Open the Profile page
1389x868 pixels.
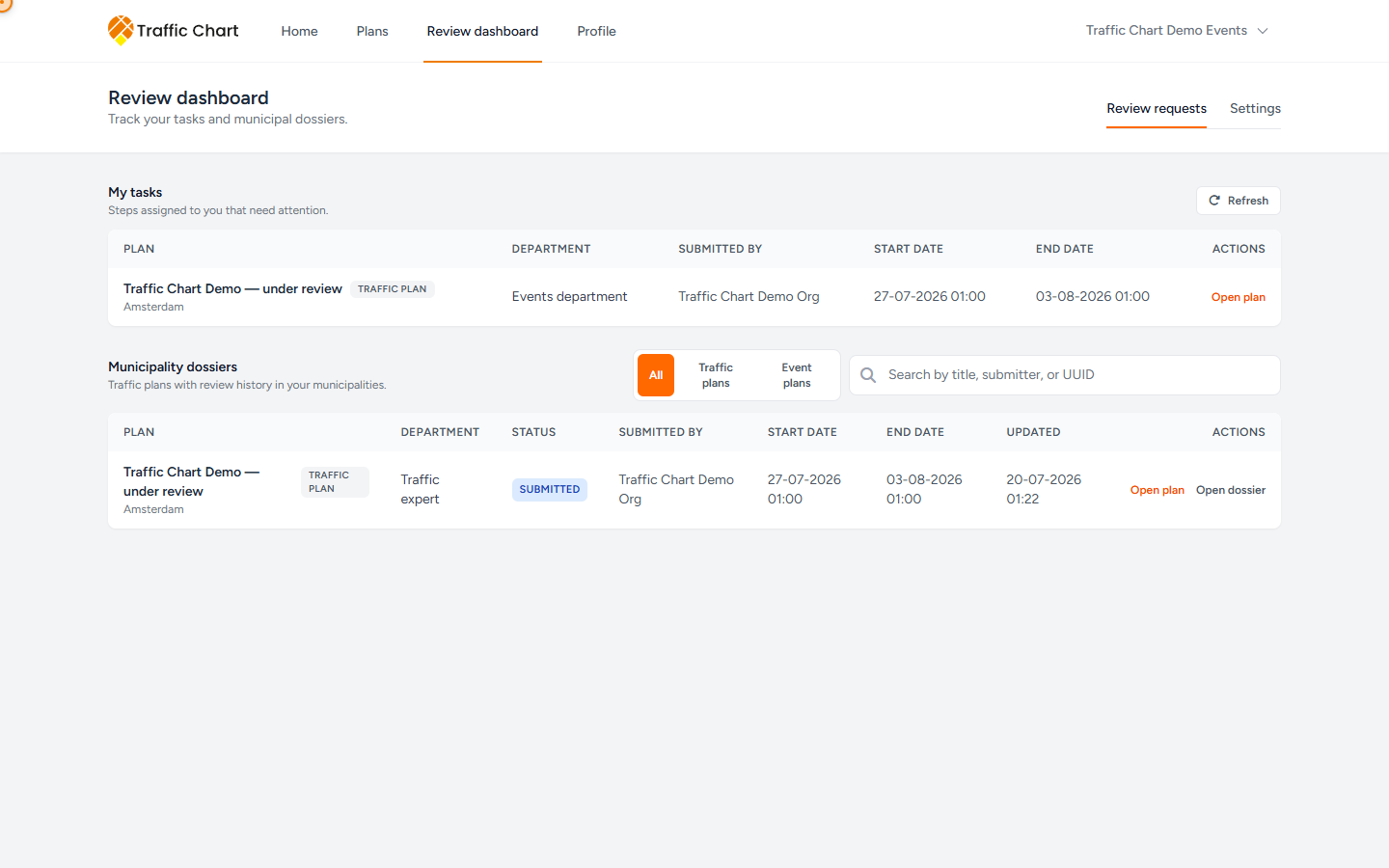point(596,31)
